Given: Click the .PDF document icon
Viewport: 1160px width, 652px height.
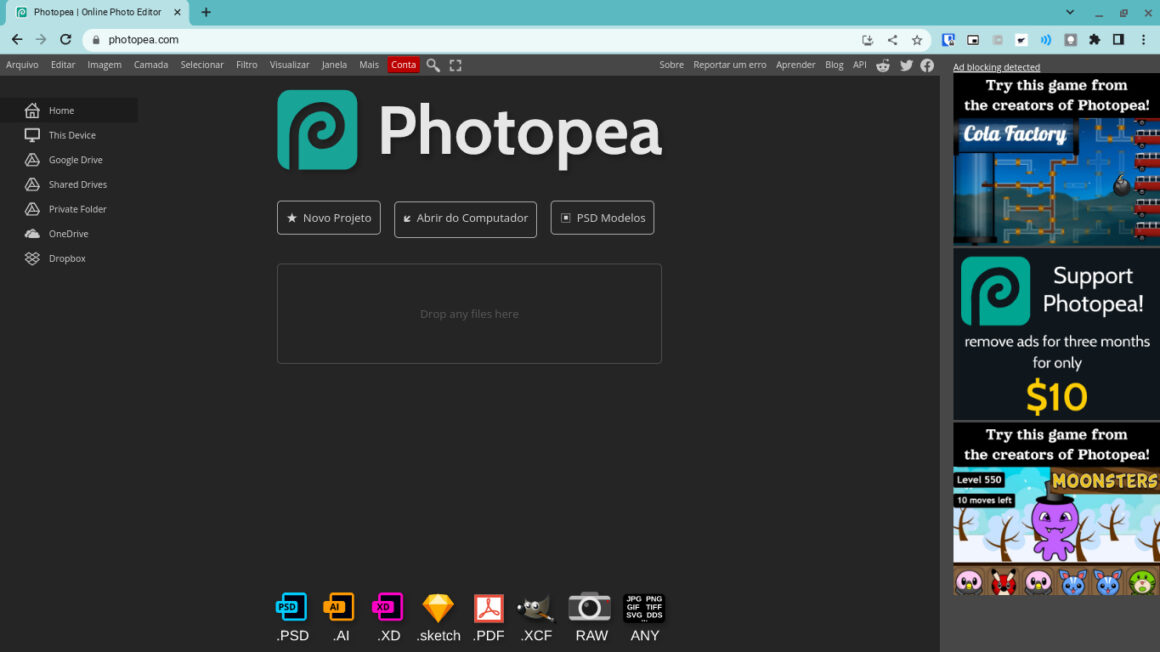Looking at the screenshot, I should point(488,607).
